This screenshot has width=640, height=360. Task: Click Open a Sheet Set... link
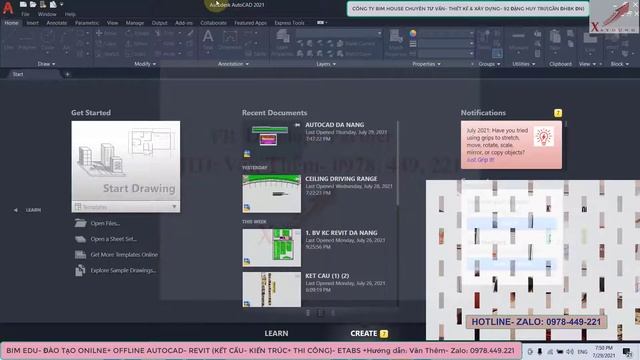click(x=113, y=239)
